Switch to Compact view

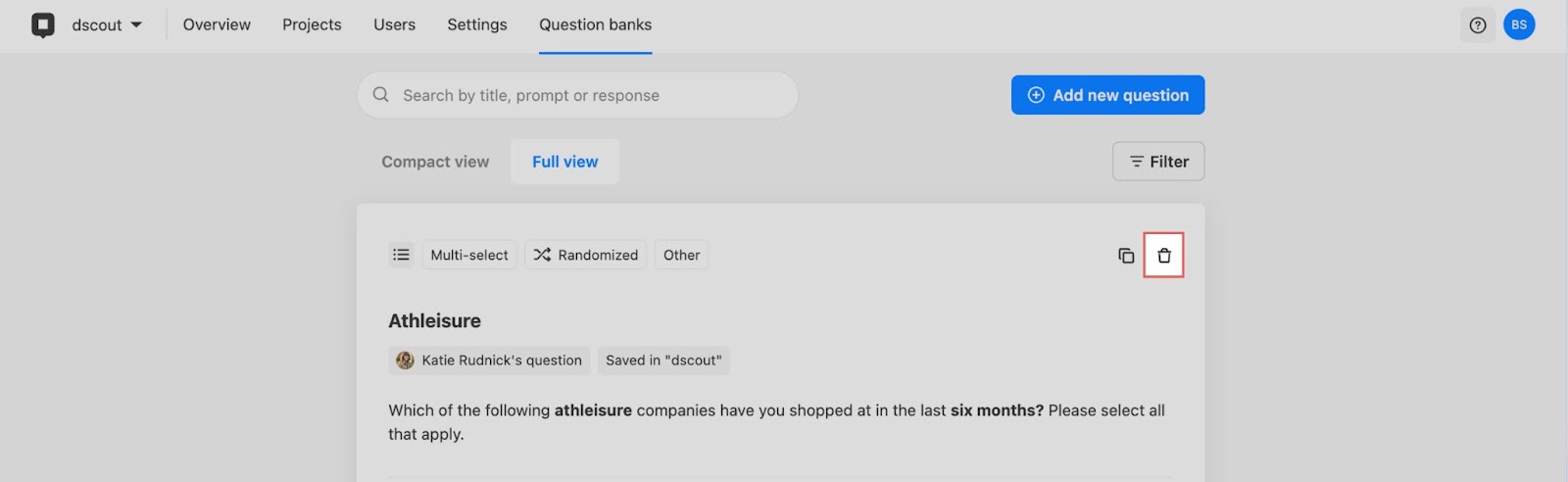(x=435, y=162)
